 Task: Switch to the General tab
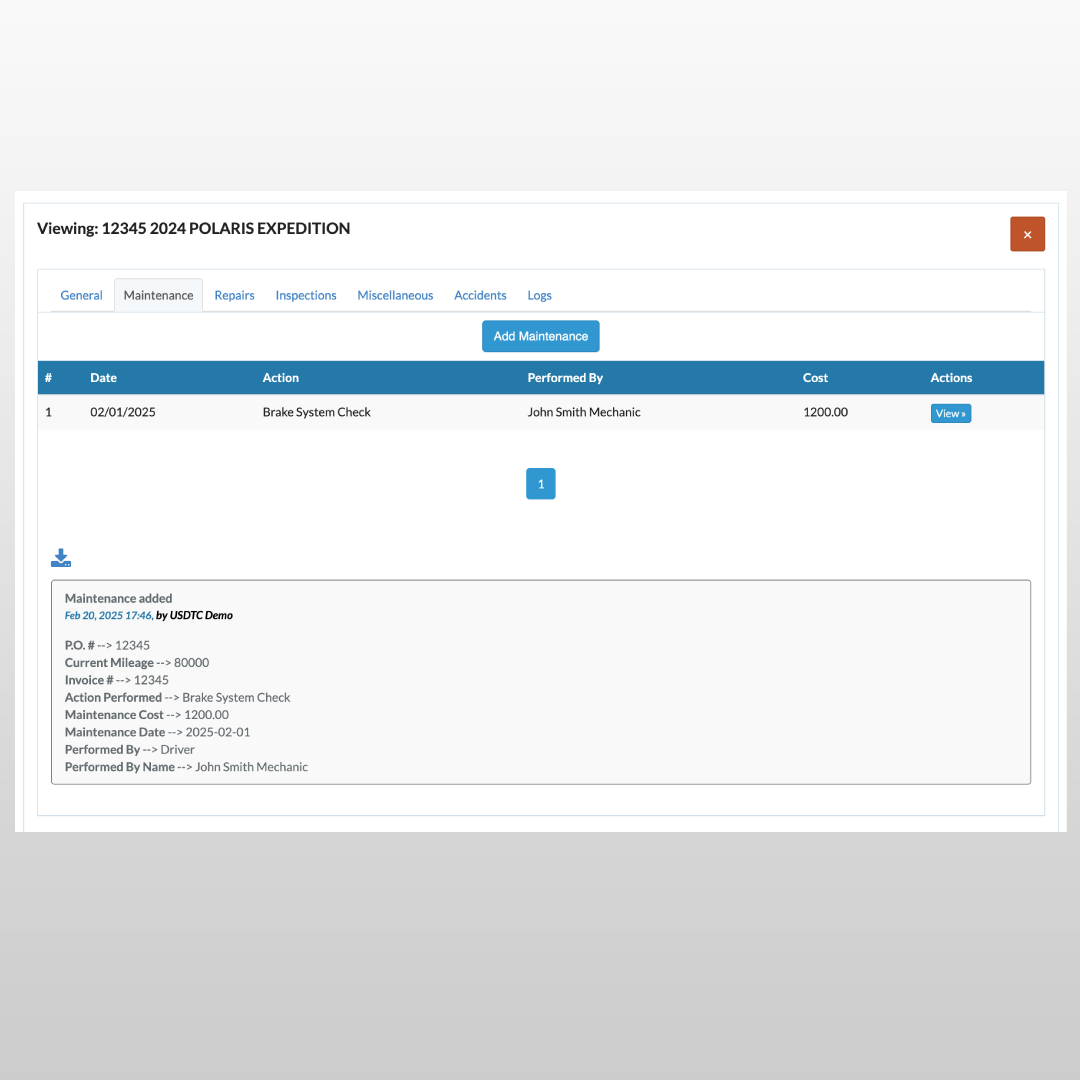coord(81,295)
